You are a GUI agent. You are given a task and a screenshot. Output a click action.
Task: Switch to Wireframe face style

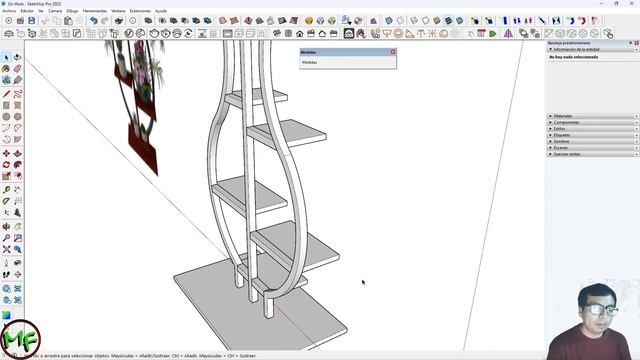(414, 20)
